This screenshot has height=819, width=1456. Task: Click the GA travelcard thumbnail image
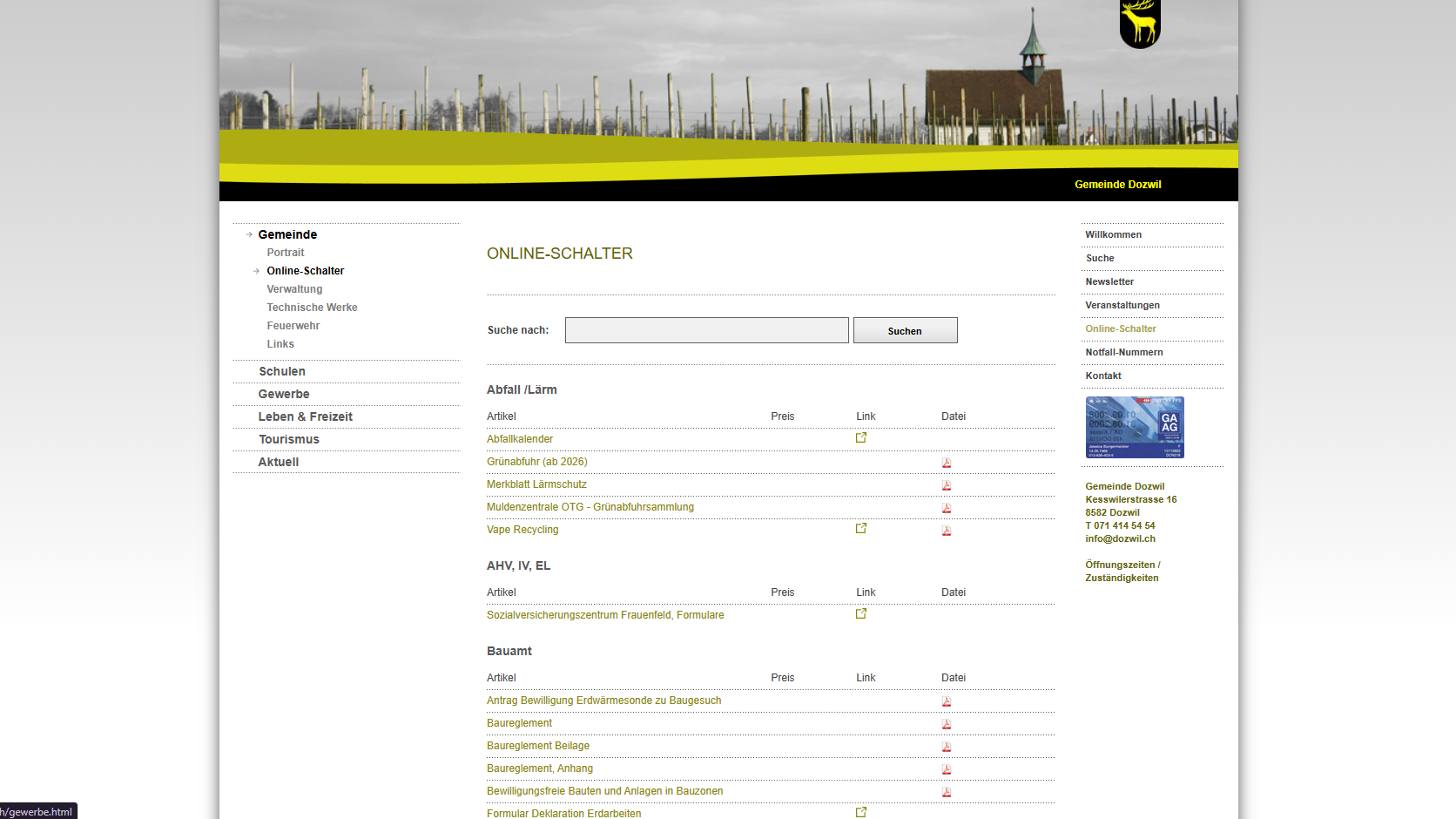pos(1135,428)
